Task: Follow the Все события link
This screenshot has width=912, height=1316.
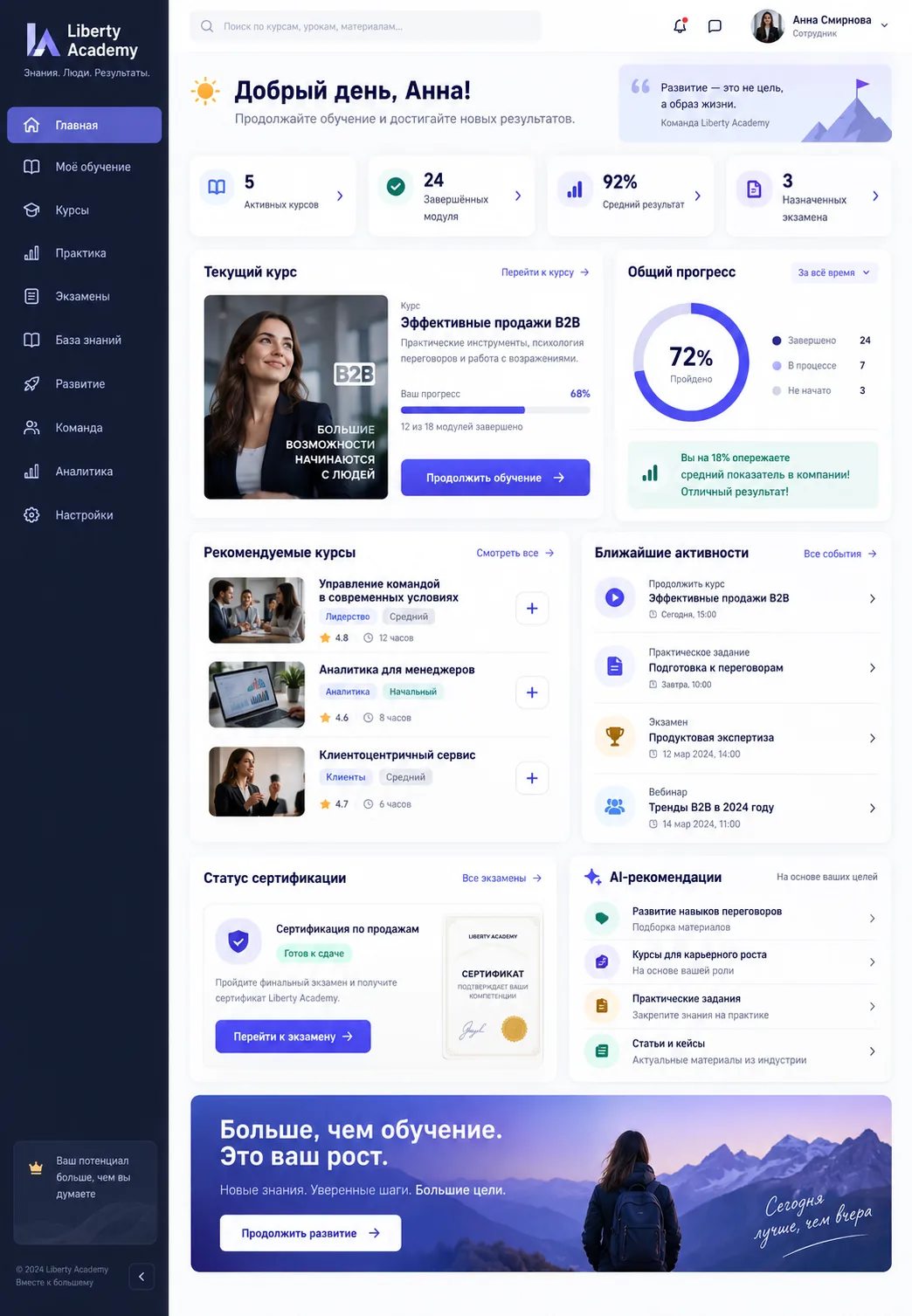Action: pyautogui.click(x=840, y=554)
